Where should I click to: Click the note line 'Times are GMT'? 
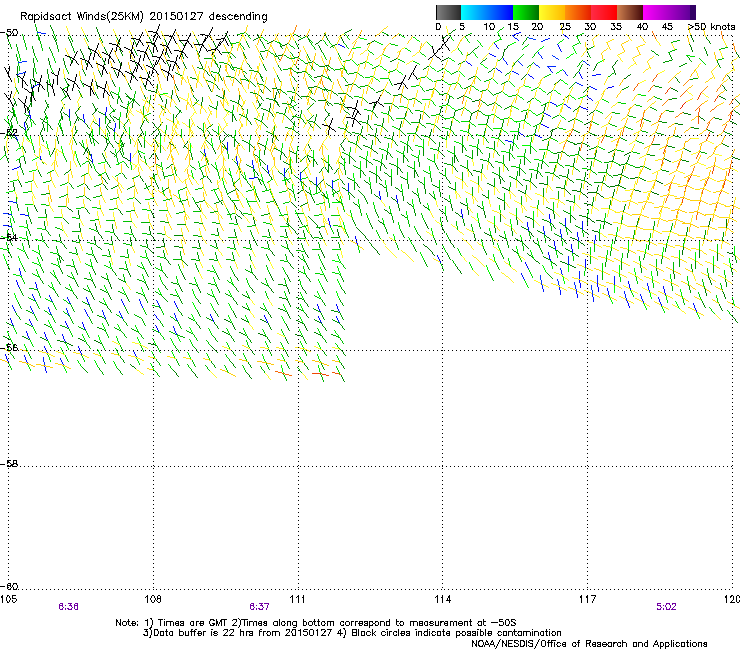(x=193, y=623)
